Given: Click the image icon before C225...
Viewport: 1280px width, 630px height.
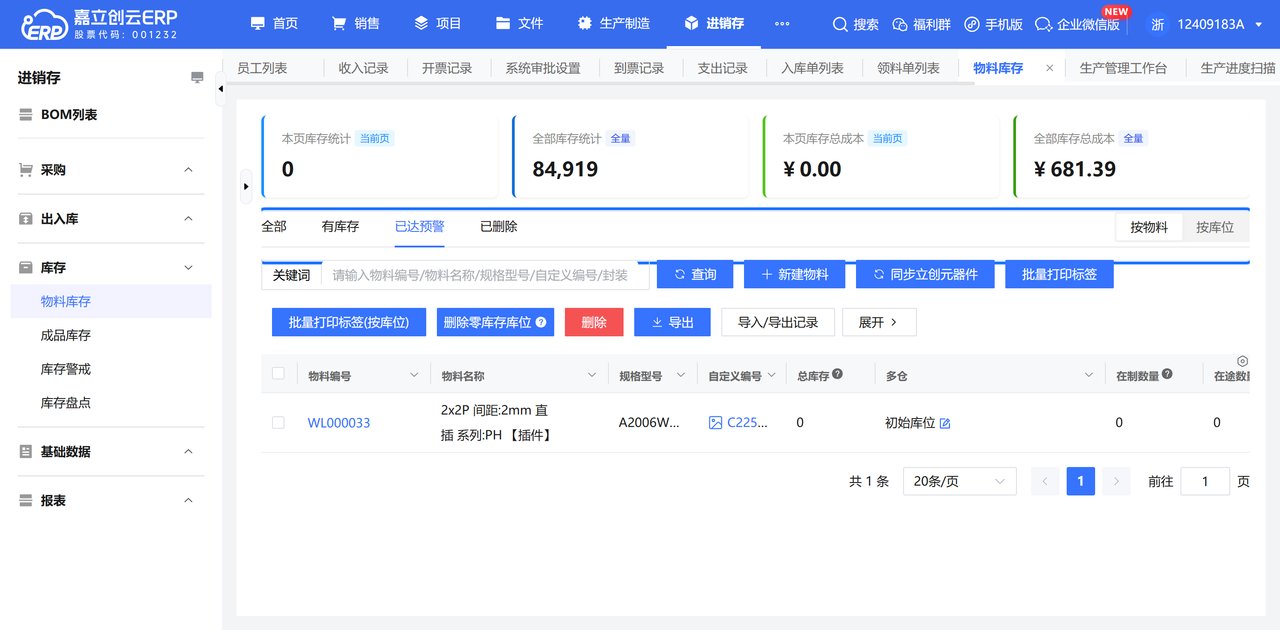Looking at the screenshot, I should pos(715,423).
